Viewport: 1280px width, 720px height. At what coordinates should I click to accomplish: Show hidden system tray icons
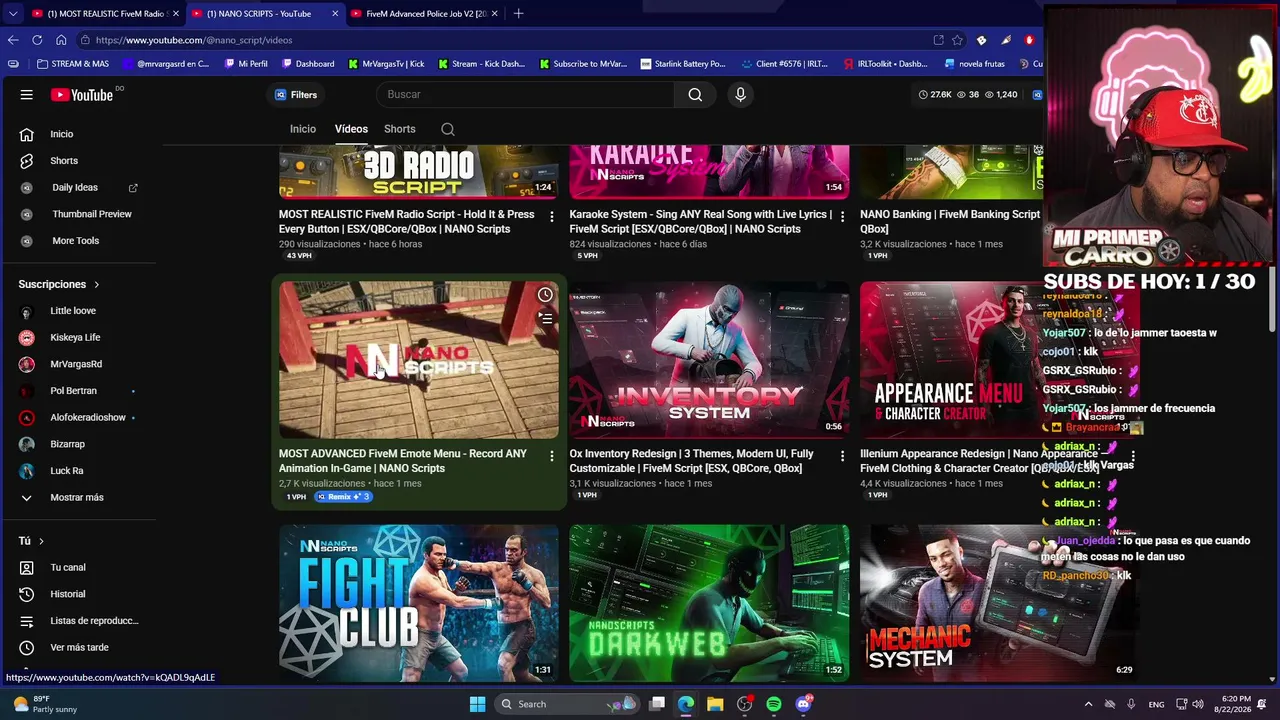click(x=1088, y=704)
